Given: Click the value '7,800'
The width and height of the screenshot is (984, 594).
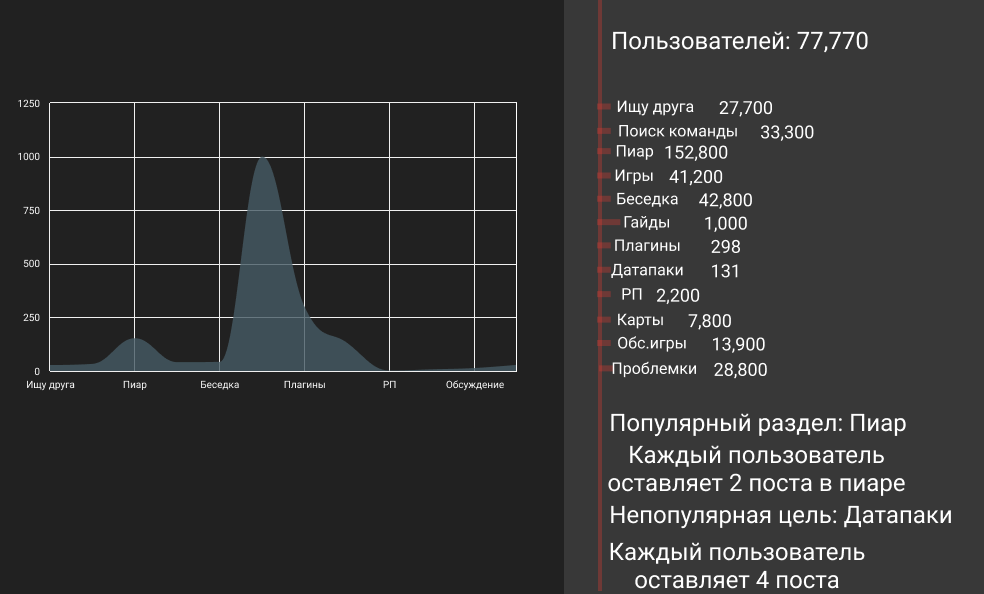Looking at the screenshot, I should click(x=710, y=321).
